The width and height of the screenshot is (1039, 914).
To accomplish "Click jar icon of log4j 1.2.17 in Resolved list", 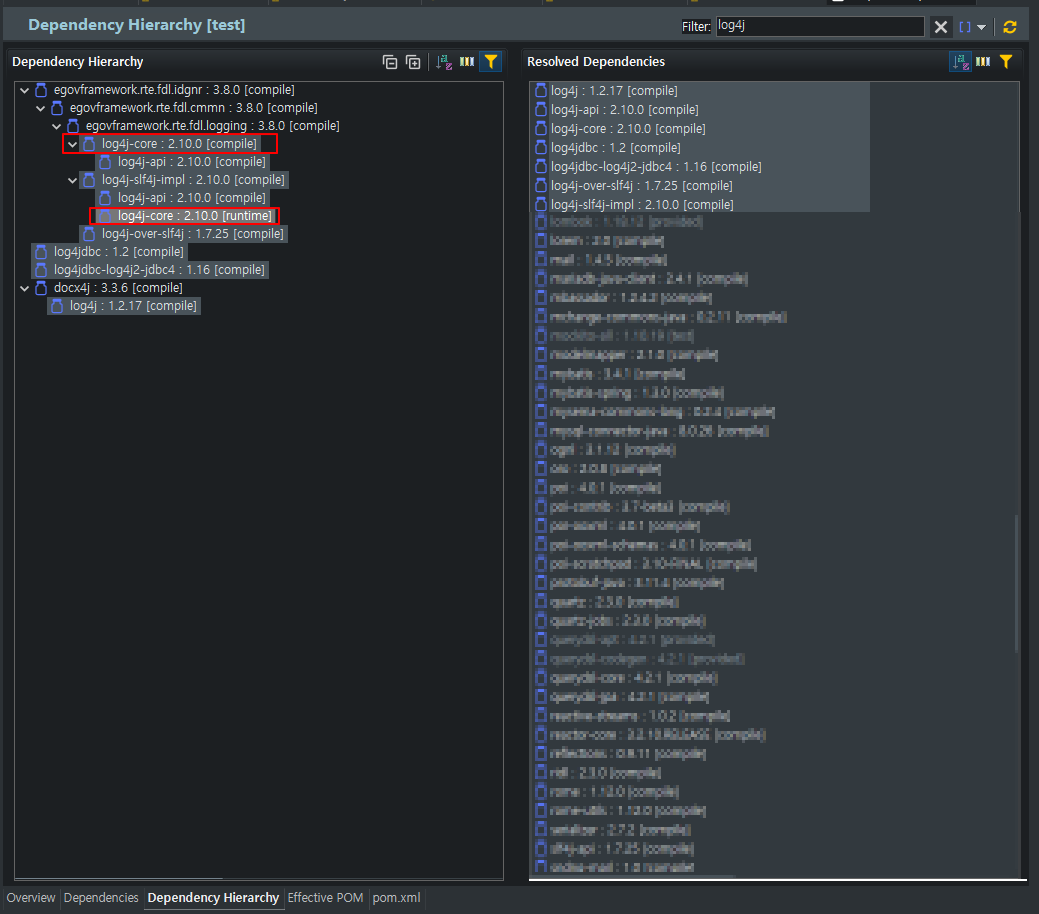I will point(541,91).
